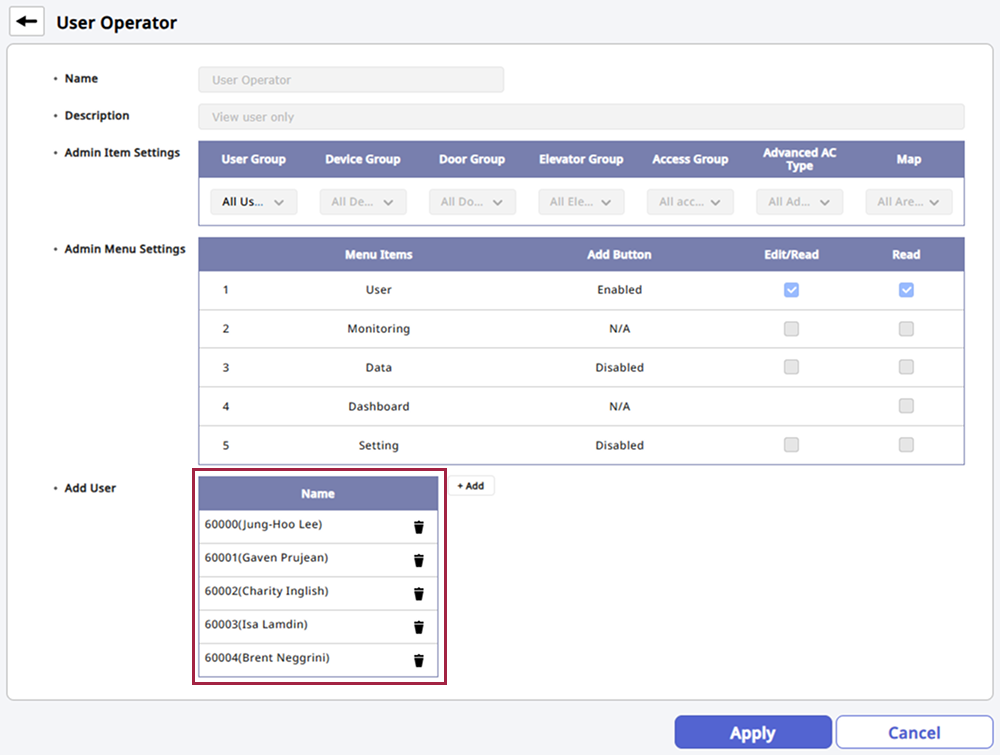The image size is (1000, 755).
Task: Enable Read checkbox for Dashboard row
Action: [906, 406]
